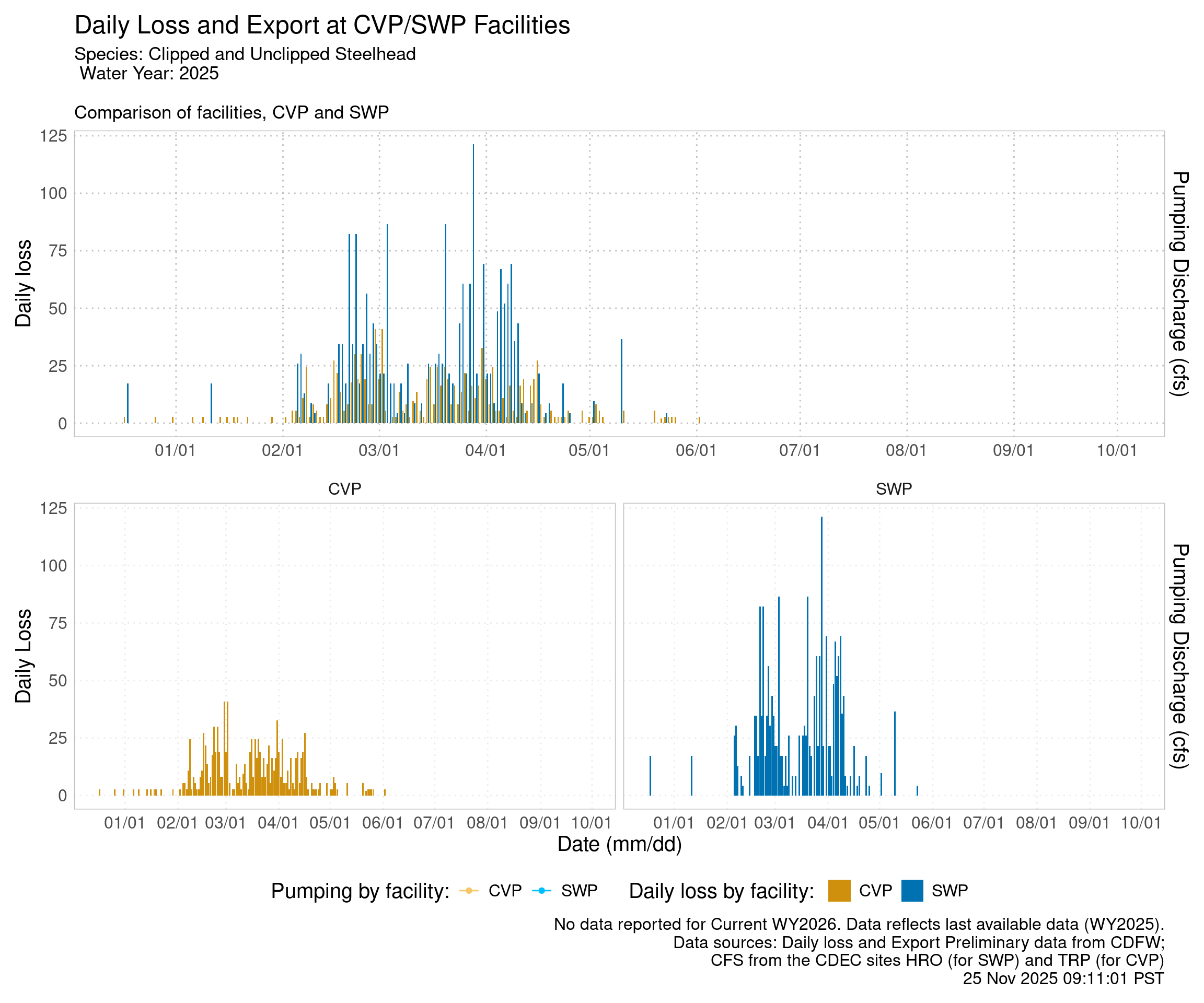
Task: Click the 01/01 tick label in the CVP panel
Action: pyautogui.click(x=124, y=823)
